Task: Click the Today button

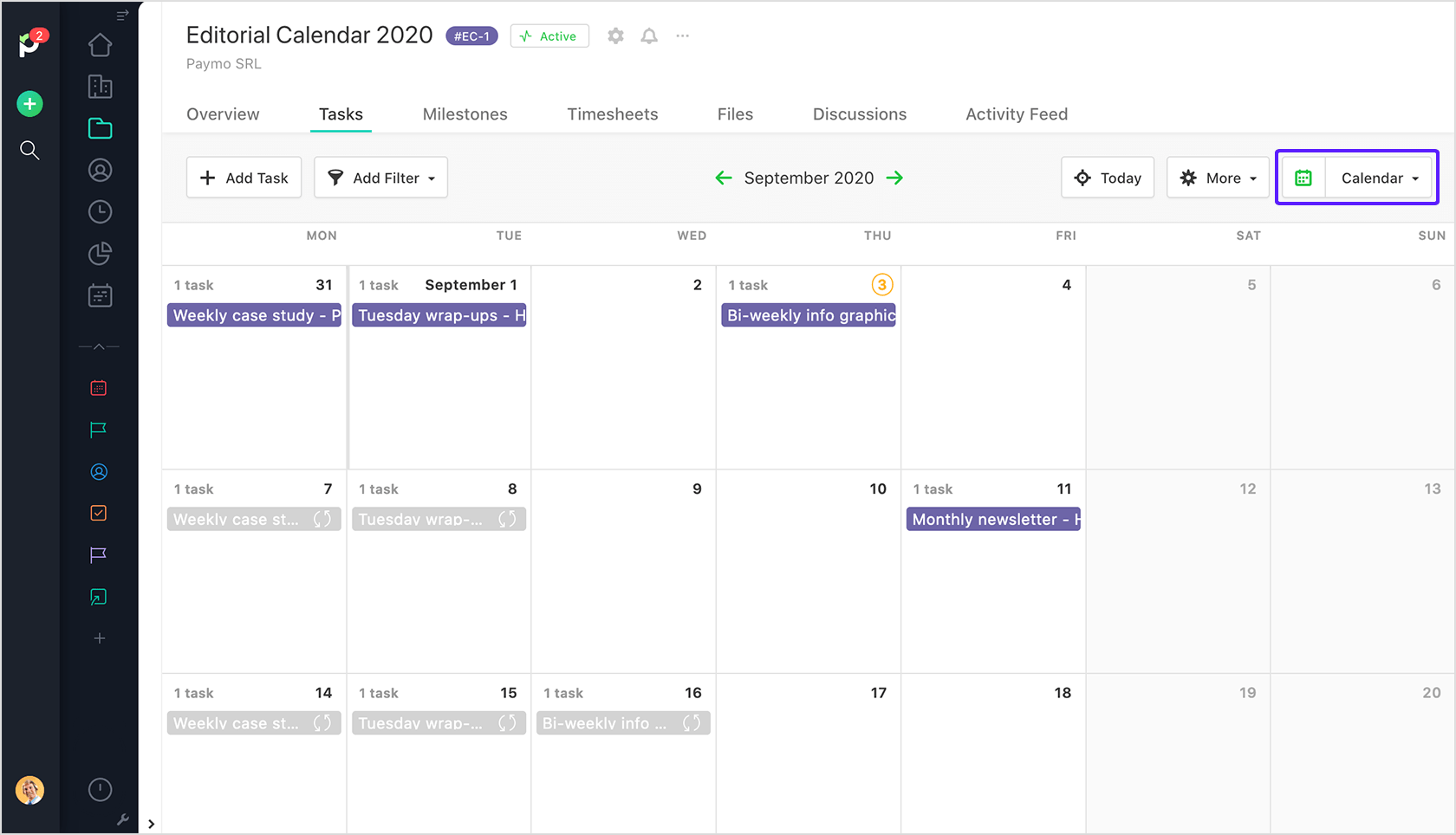Action: pyautogui.click(x=1108, y=178)
